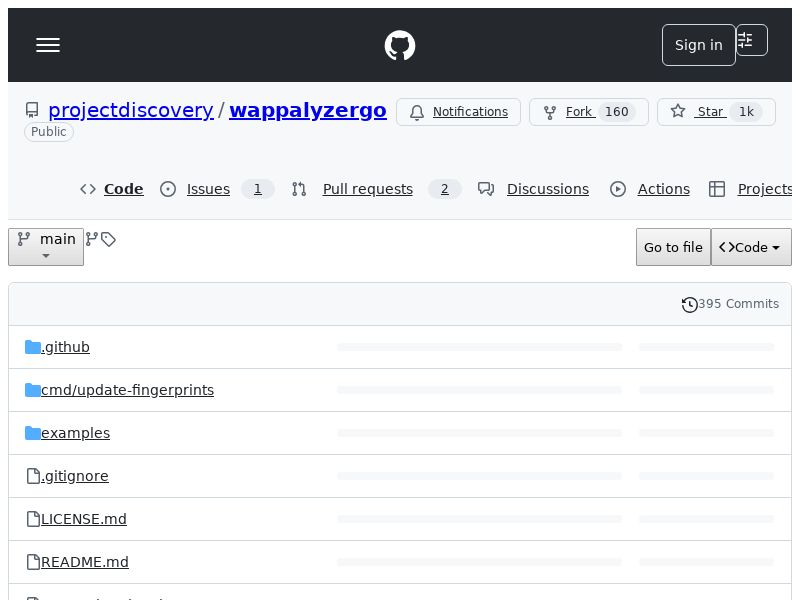Click the .github folder icon

[x=33, y=347]
